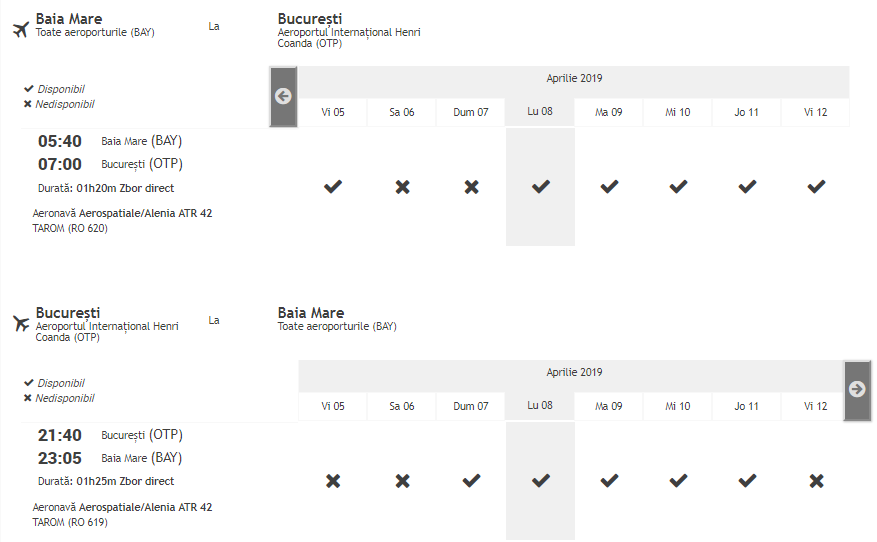The width and height of the screenshot is (877, 542).
Task: Click next week arrow on return calendar
Action: click(857, 390)
